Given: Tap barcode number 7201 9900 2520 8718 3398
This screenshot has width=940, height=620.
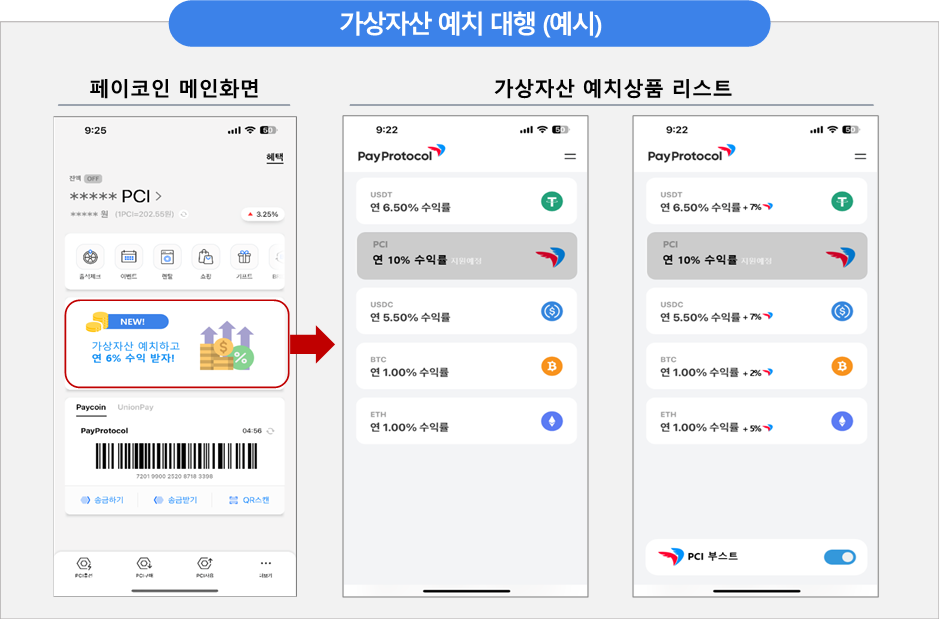Looking at the screenshot, I should [x=174, y=476].
